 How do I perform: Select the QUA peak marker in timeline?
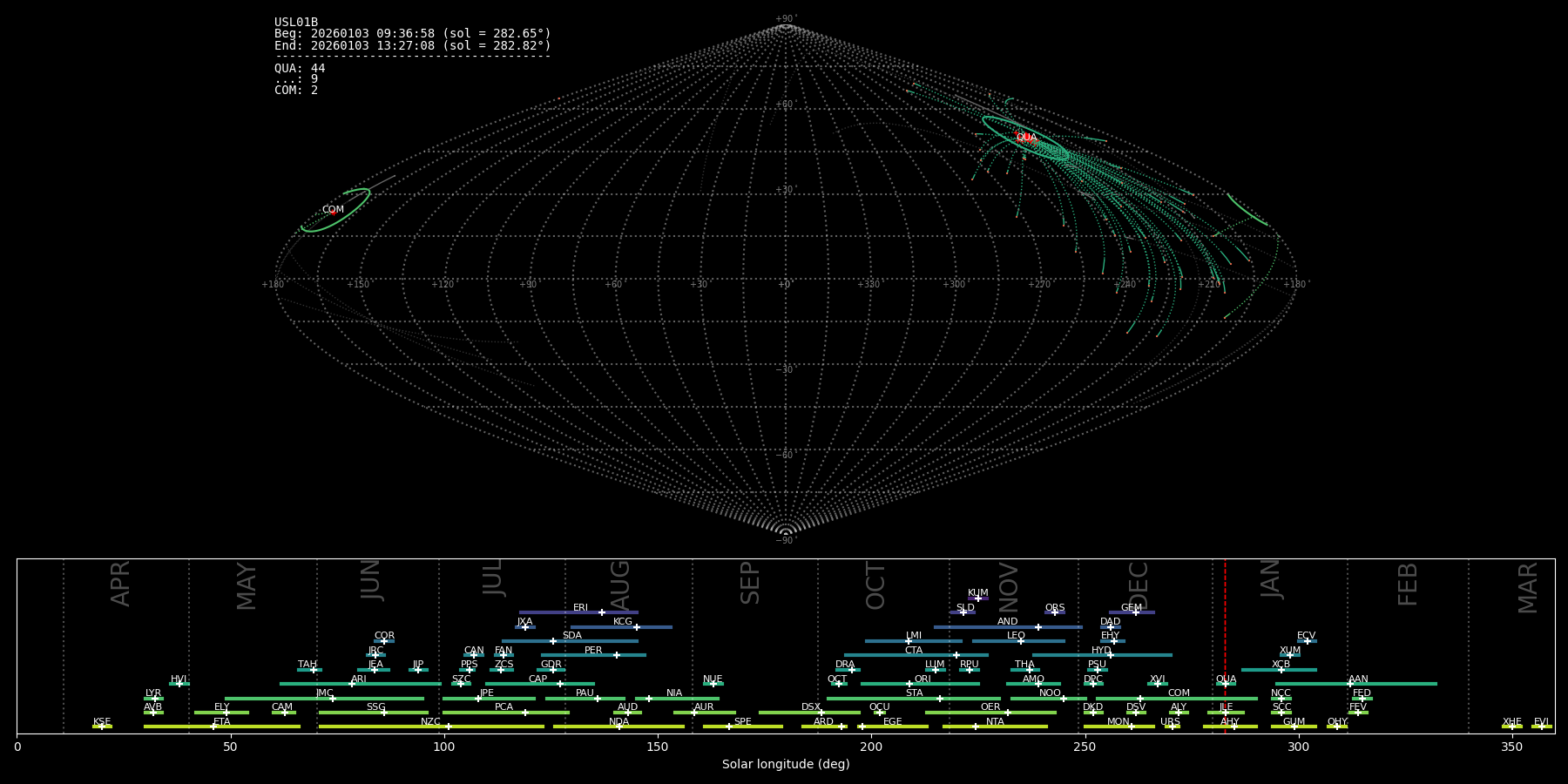(x=1225, y=684)
